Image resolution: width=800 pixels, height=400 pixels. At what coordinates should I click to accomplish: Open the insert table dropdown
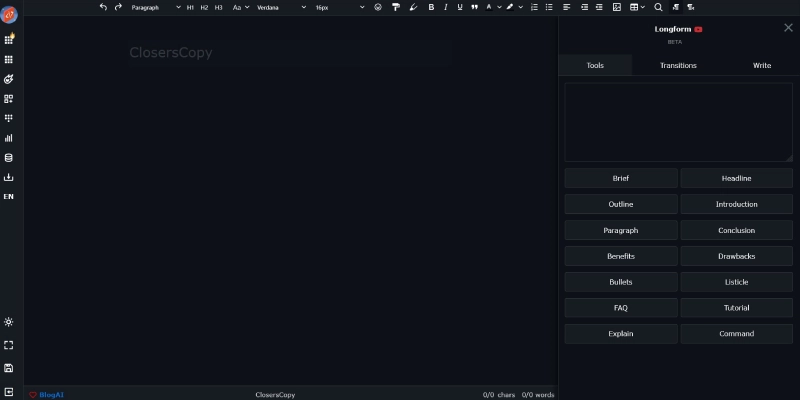[x=637, y=7]
